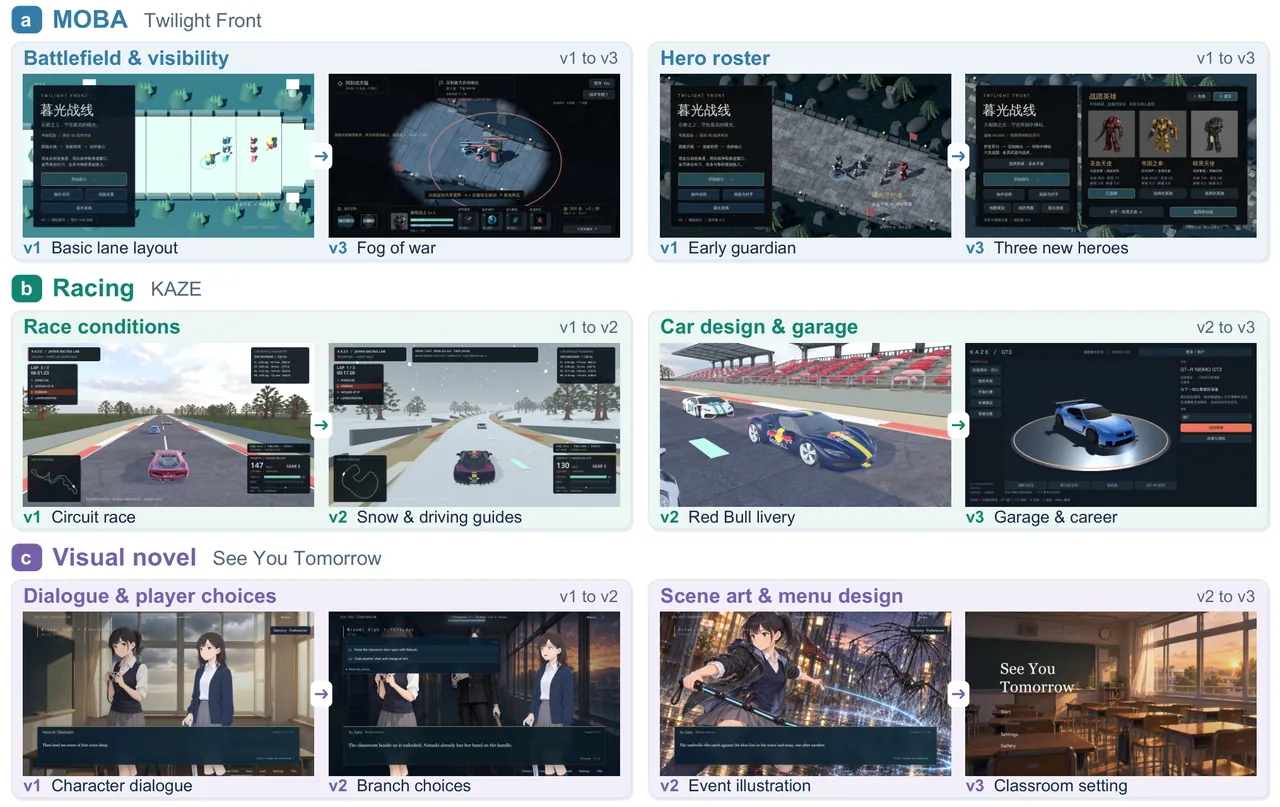This screenshot has width=1280, height=807.
Task: Click the purple "c" section badge
Action: pyautogui.click(x=26, y=558)
